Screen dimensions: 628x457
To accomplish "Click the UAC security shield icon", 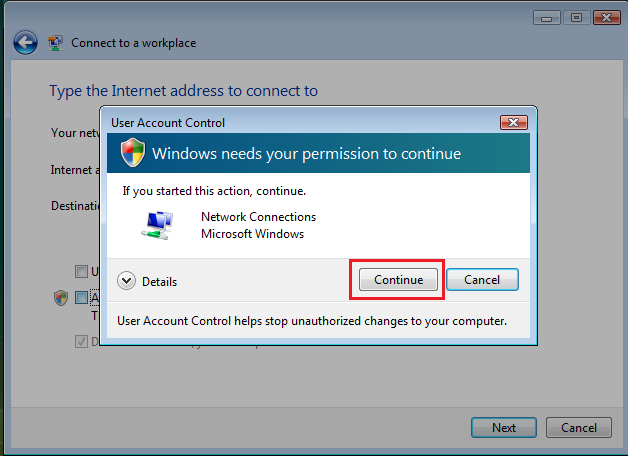I will (x=133, y=153).
